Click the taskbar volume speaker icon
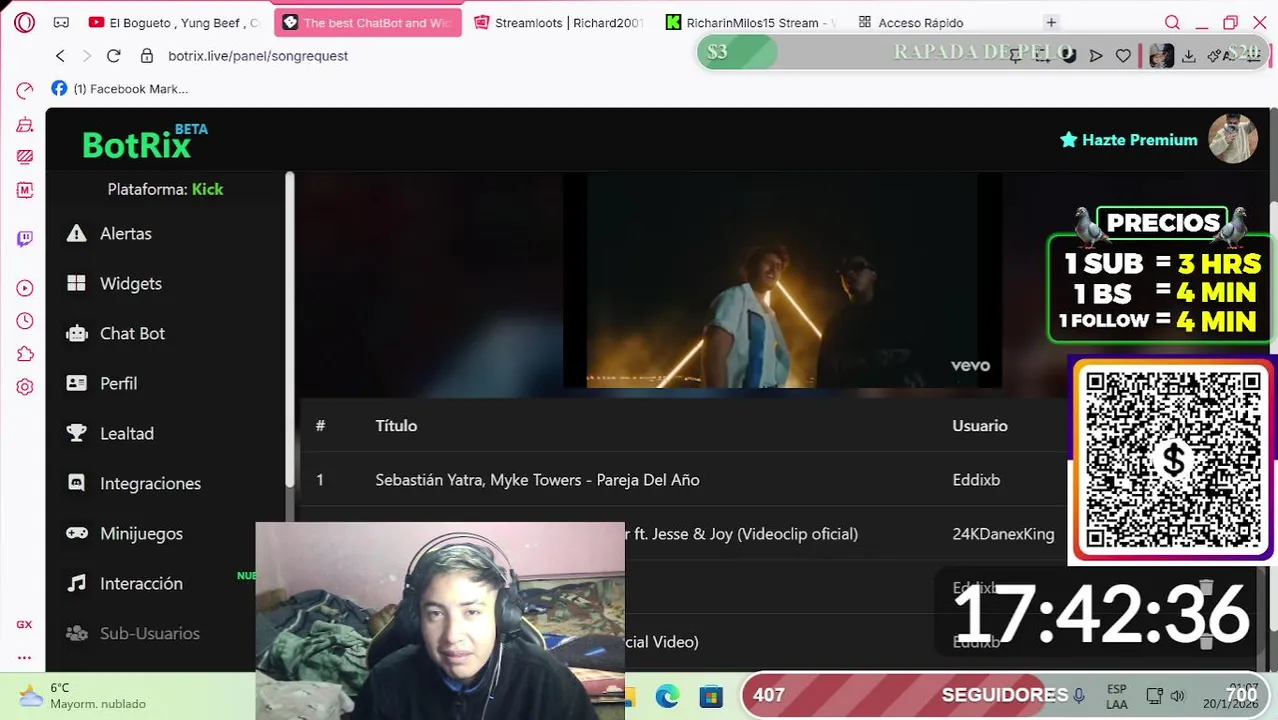The height and width of the screenshot is (720, 1278). tap(1177, 696)
